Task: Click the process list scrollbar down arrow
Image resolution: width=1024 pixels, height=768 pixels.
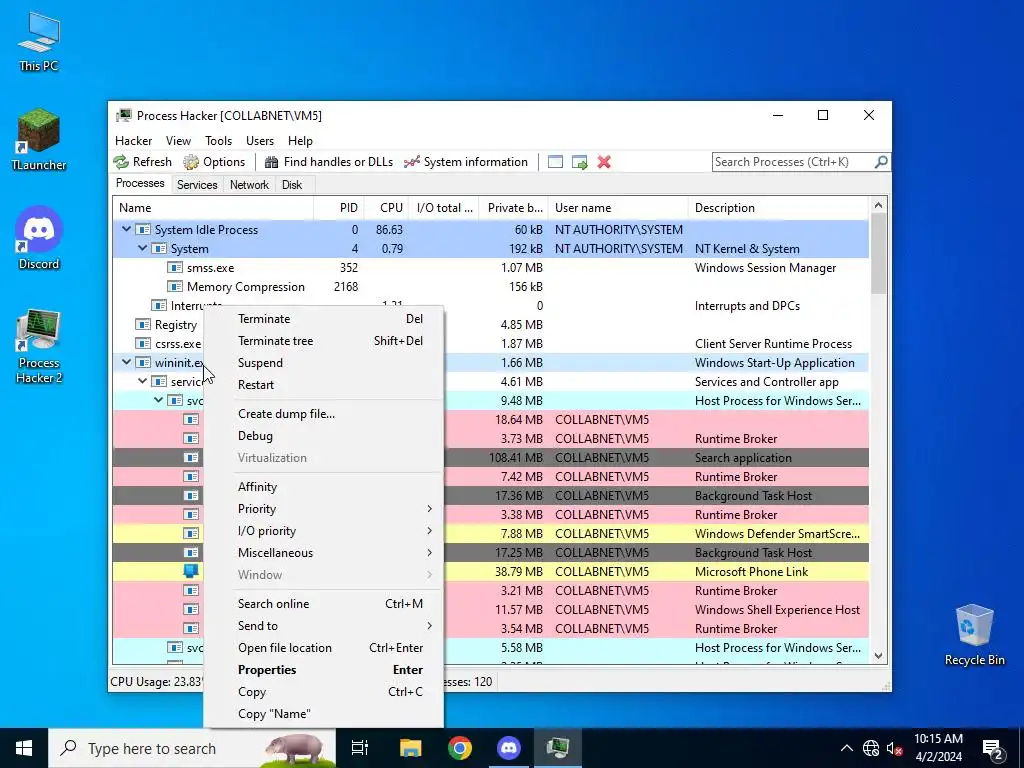Action: click(x=878, y=656)
